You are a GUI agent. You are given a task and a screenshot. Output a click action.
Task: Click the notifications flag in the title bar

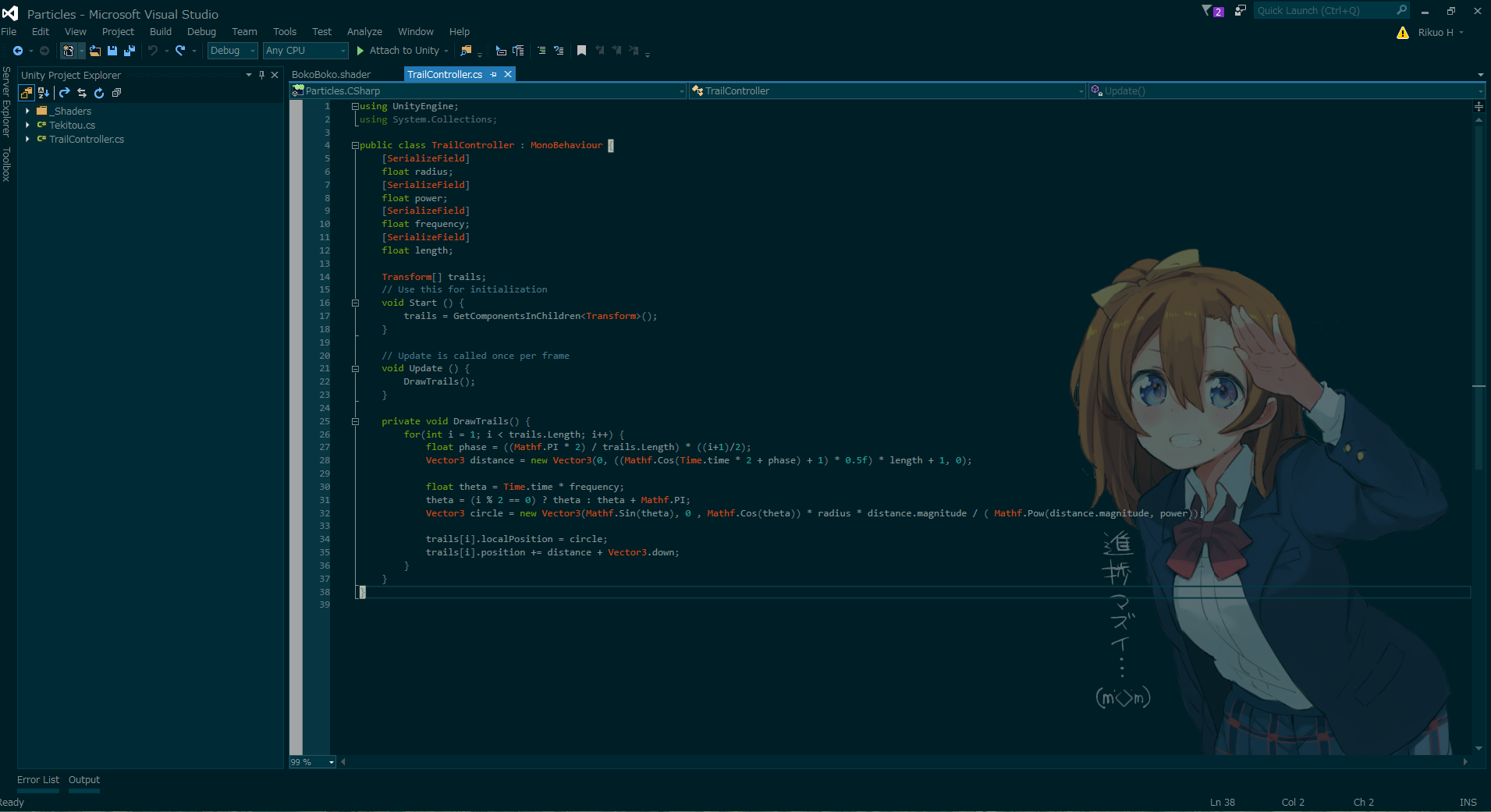click(x=1205, y=10)
